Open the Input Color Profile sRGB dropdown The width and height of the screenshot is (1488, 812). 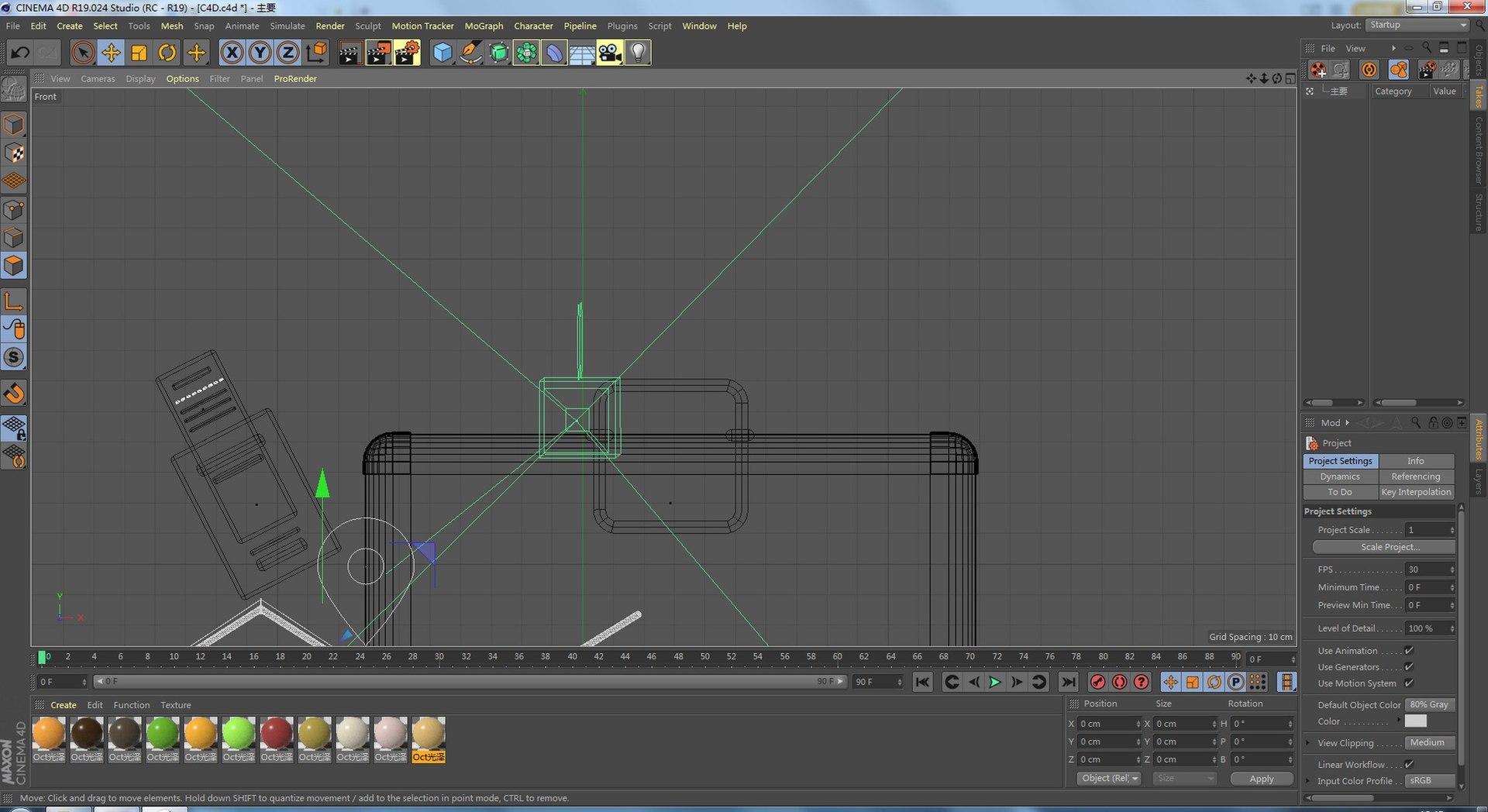1430,781
